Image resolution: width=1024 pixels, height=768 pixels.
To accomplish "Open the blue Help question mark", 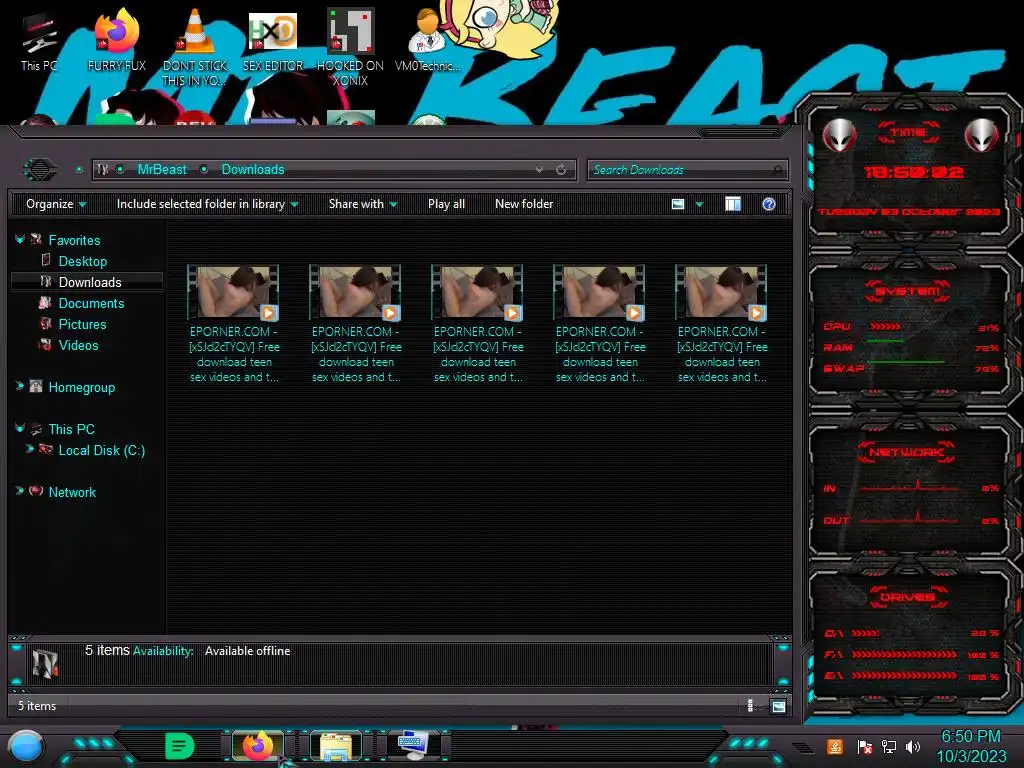I will 769,204.
